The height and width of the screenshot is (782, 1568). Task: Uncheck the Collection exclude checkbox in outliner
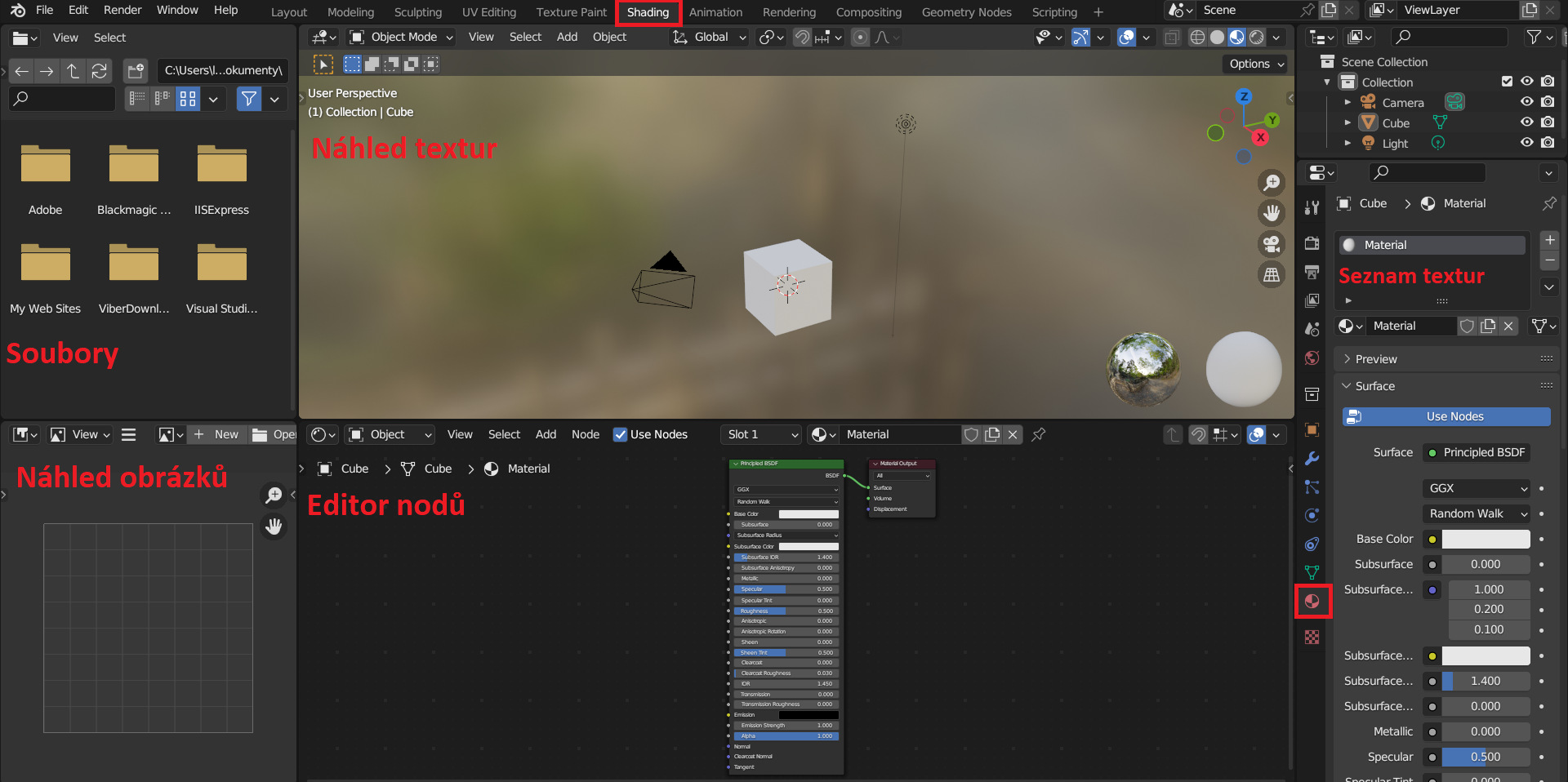click(1508, 82)
